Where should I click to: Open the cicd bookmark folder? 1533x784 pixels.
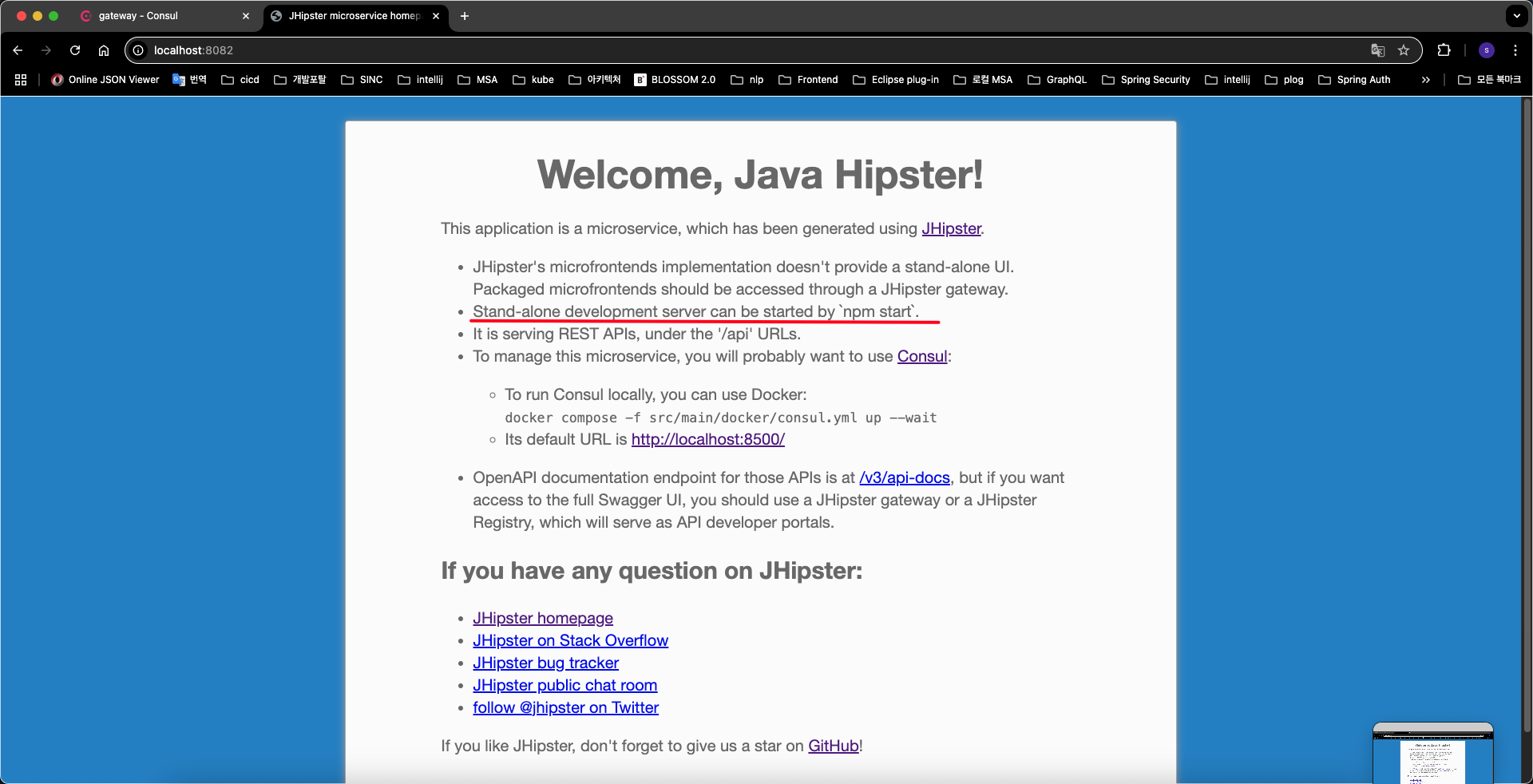[240, 80]
